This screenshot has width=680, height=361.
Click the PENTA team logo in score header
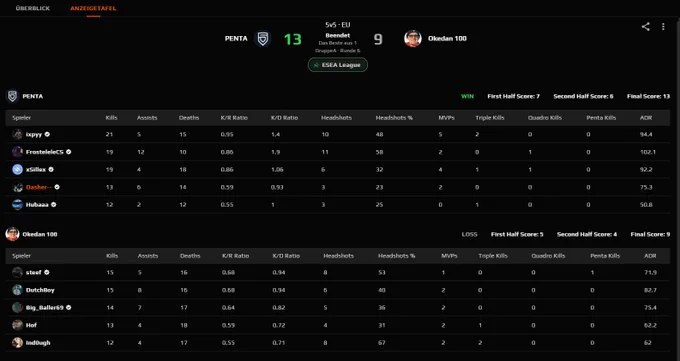pyautogui.click(x=262, y=39)
